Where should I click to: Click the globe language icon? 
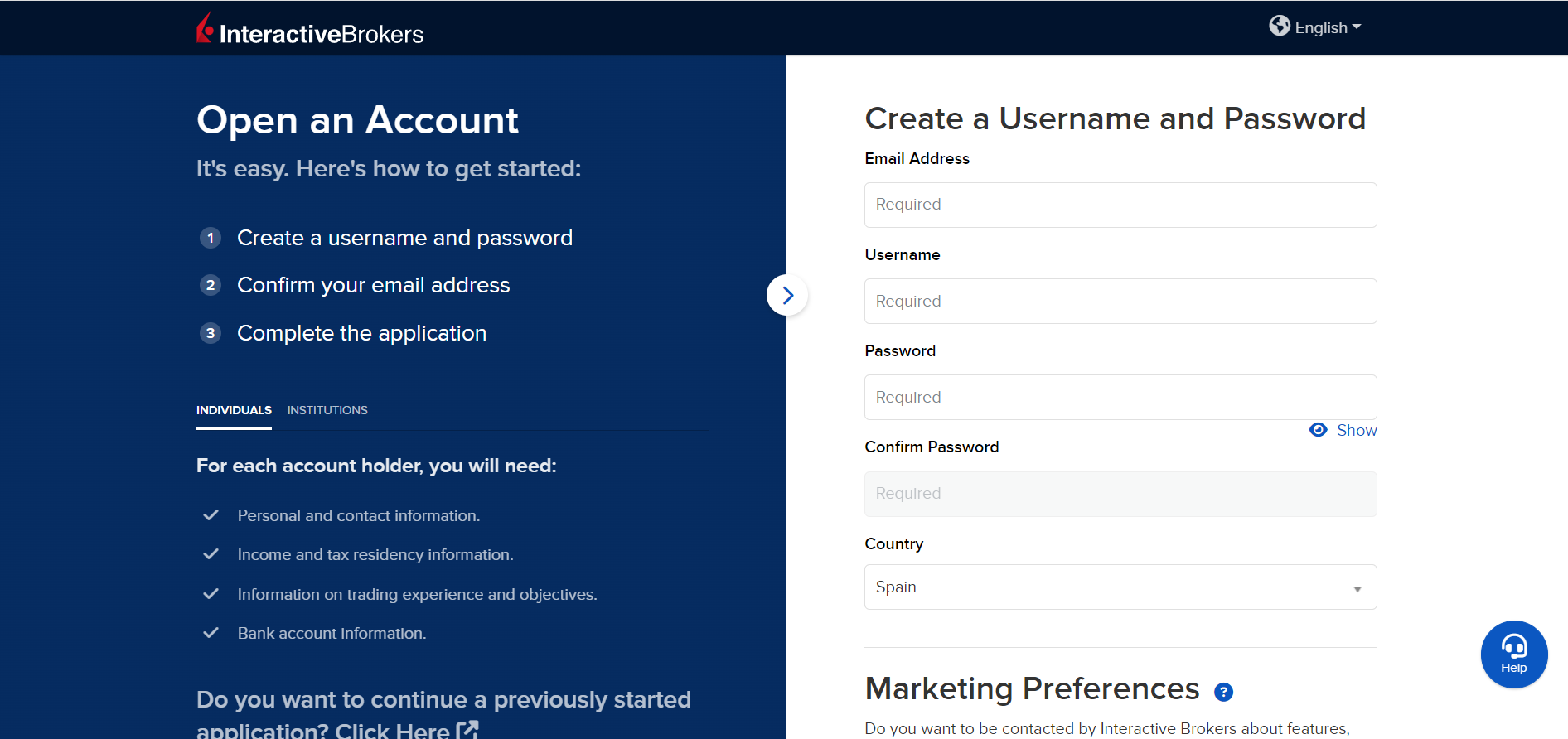click(x=1280, y=26)
